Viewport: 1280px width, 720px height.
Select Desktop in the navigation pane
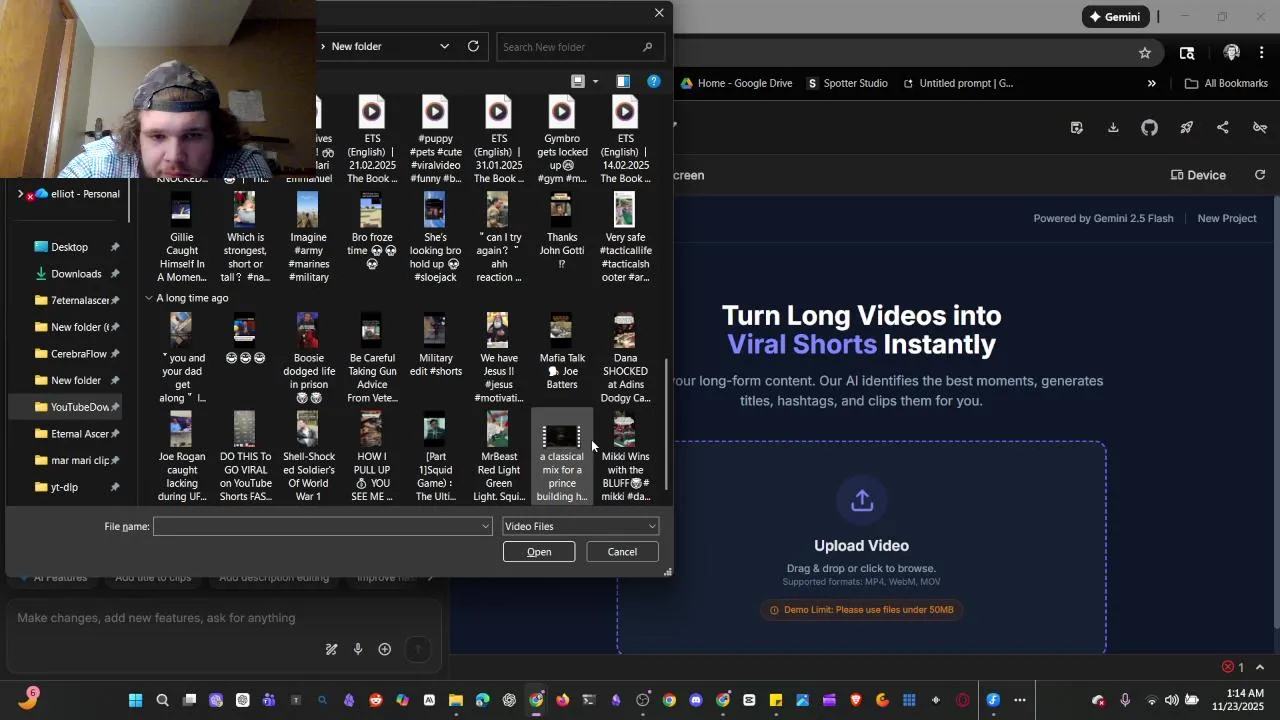click(x=69, y=247)
